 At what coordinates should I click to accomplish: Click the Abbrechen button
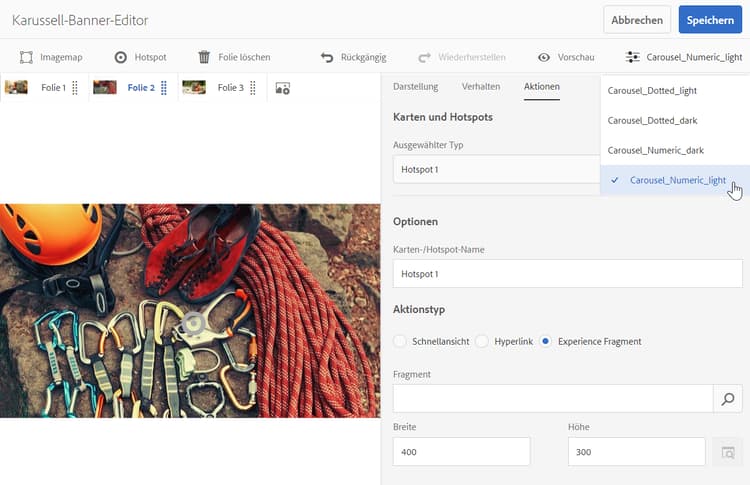(x=637, y=20)
